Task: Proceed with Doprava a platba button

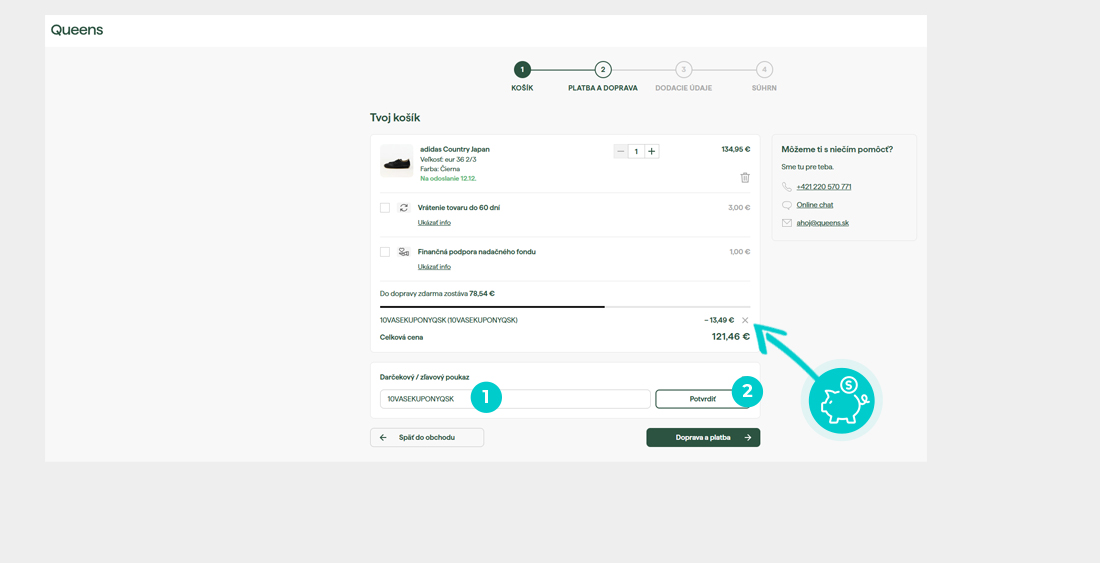Action: click(703, 437)
